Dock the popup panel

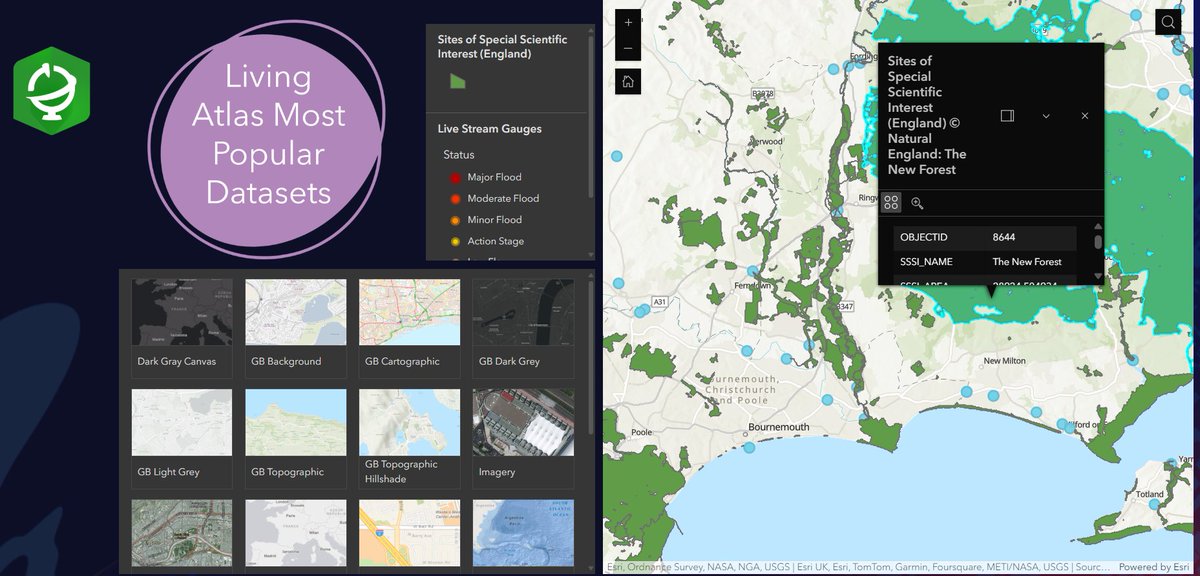click(1007, 116)
